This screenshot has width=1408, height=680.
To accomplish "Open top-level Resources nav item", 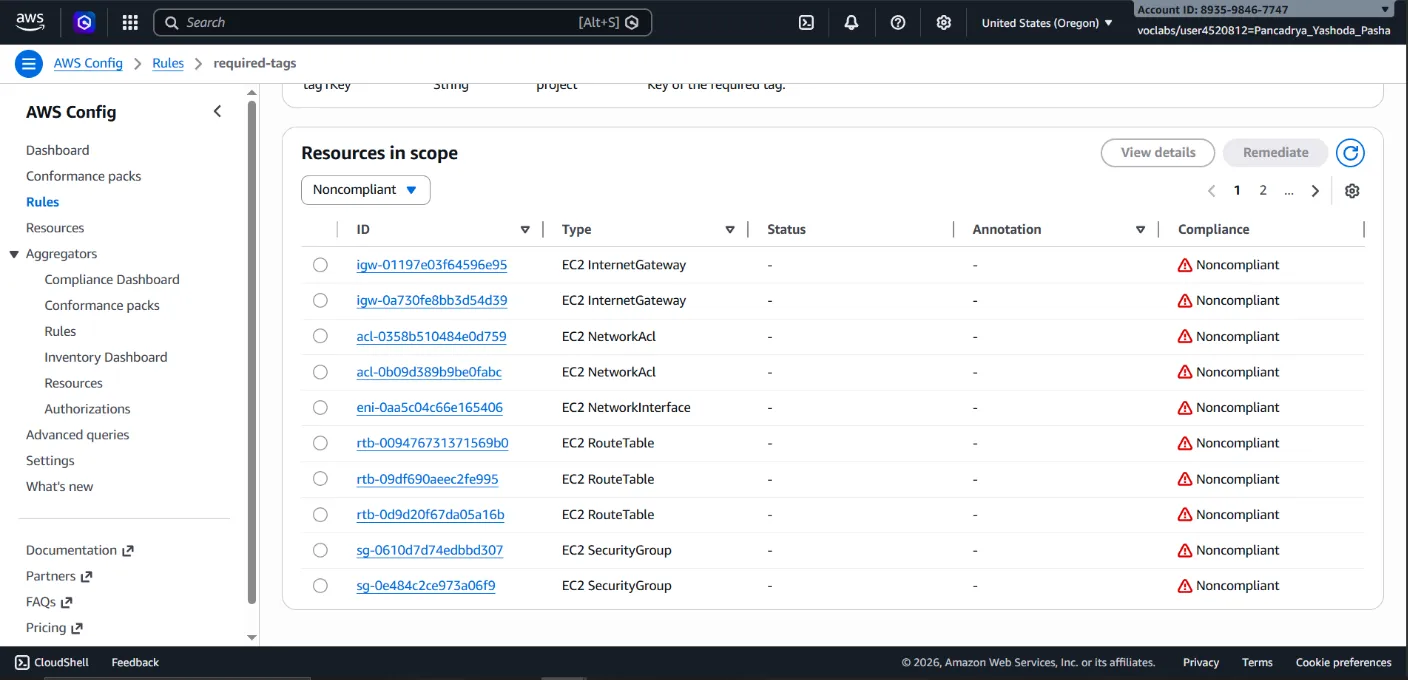I will tap(55, 228).
